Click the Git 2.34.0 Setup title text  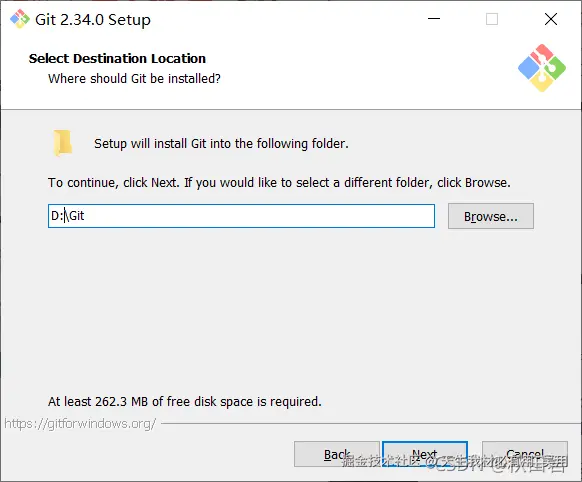[x=93, y=20]
